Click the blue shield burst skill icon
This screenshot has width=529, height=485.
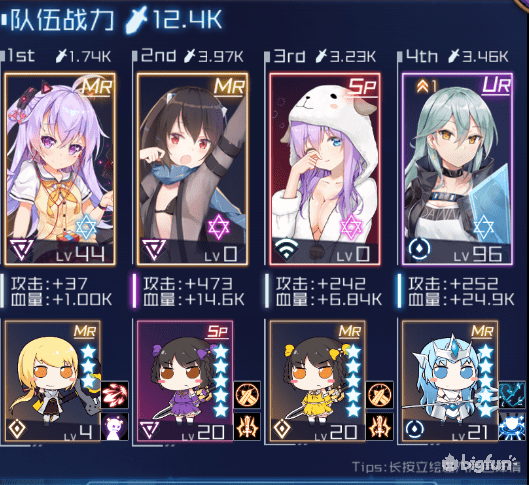tap(512, 427)
